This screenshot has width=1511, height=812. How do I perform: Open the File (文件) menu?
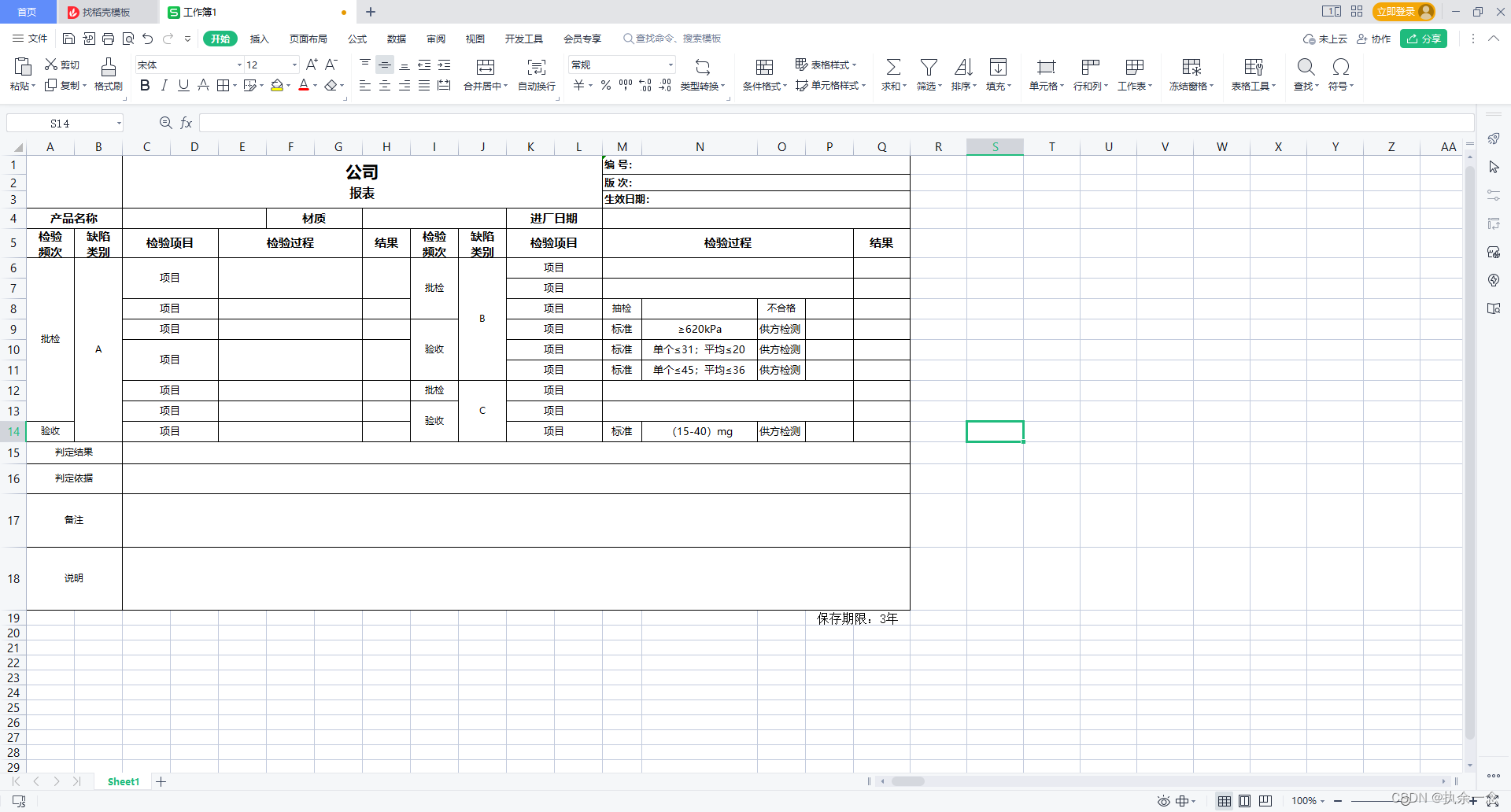point(30,39)
